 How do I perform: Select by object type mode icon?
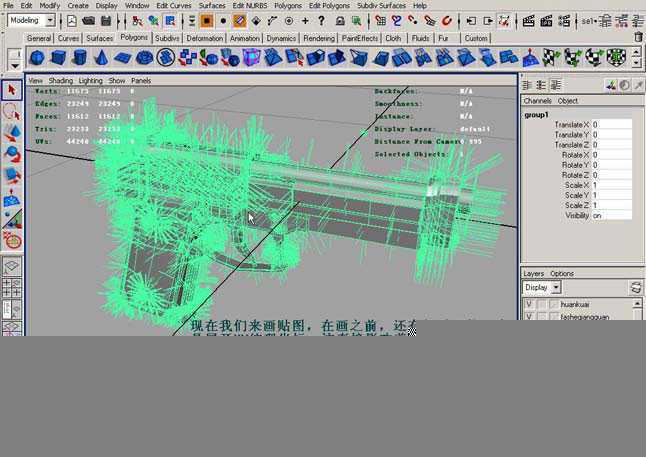(153, 21)
